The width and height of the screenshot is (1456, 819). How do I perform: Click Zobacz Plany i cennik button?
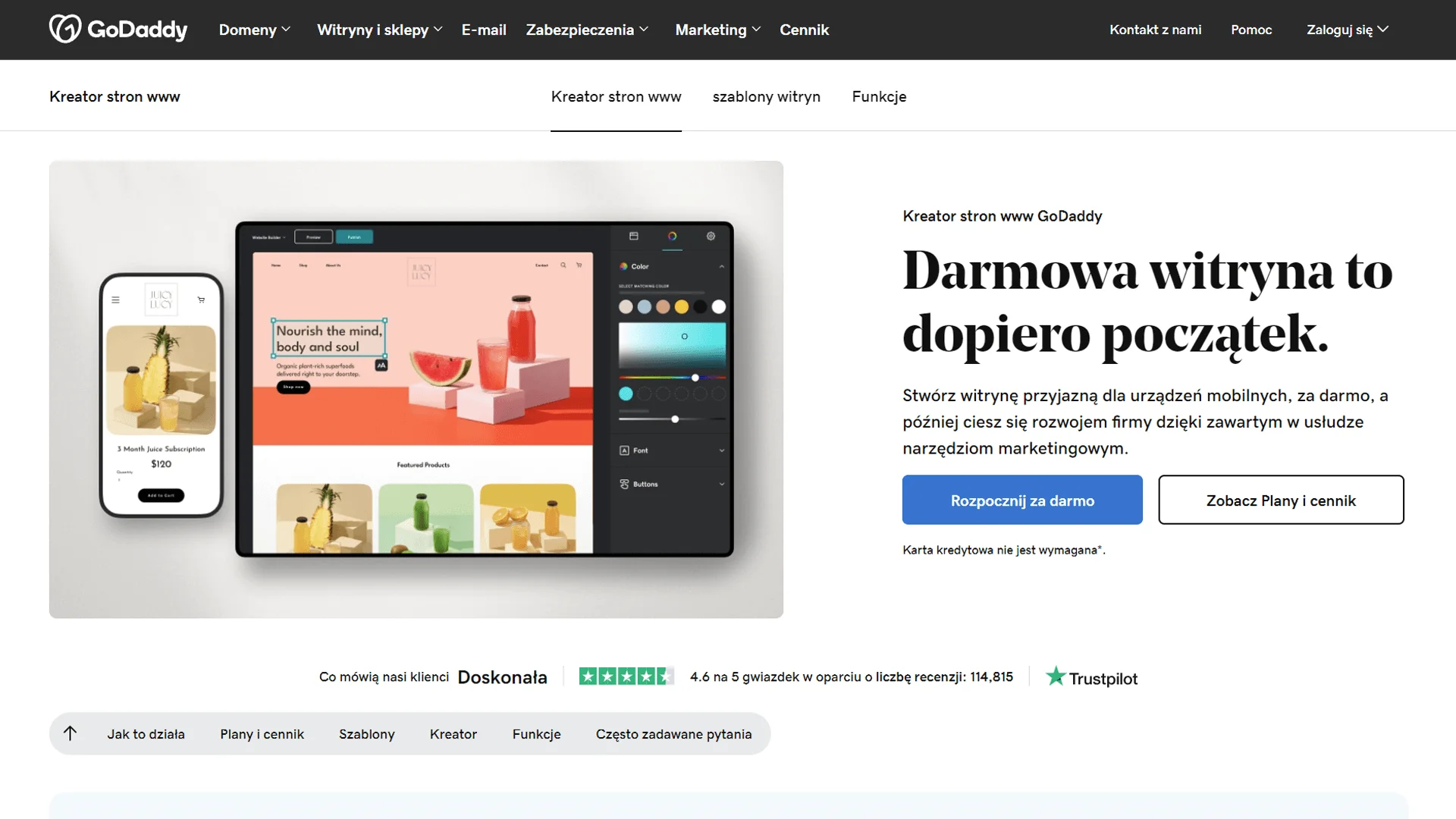coord(1281,500)
